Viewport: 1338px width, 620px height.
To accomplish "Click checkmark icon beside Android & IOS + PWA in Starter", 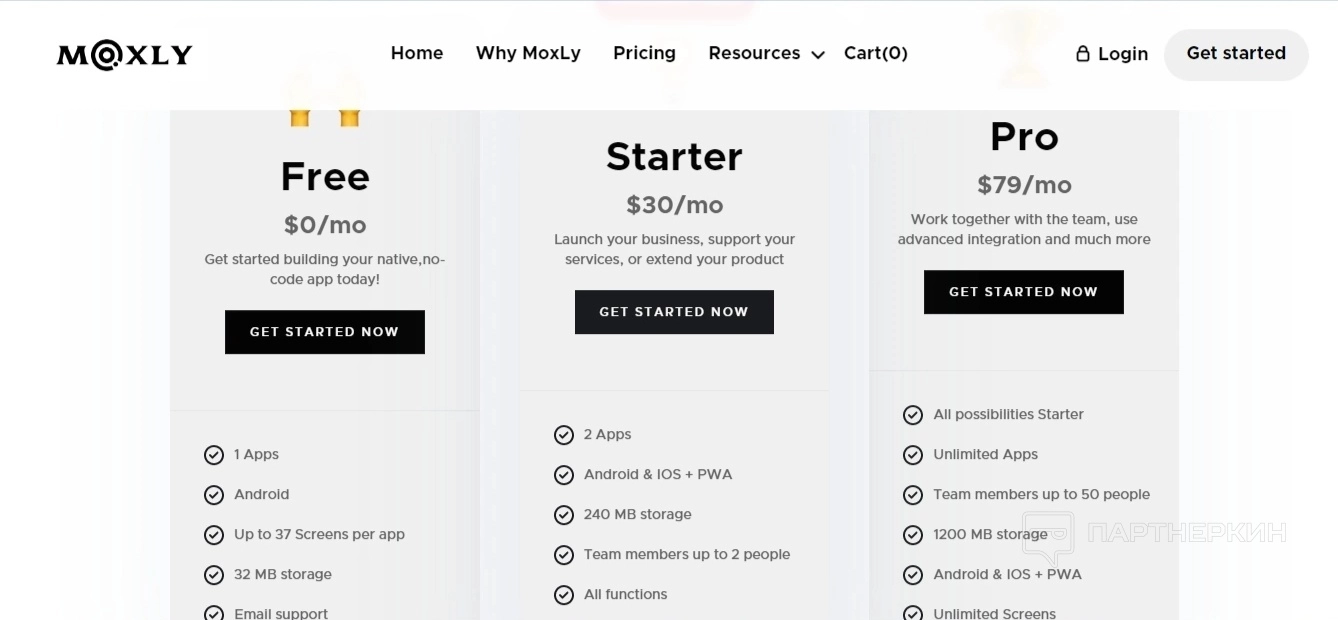I will 564,475.
